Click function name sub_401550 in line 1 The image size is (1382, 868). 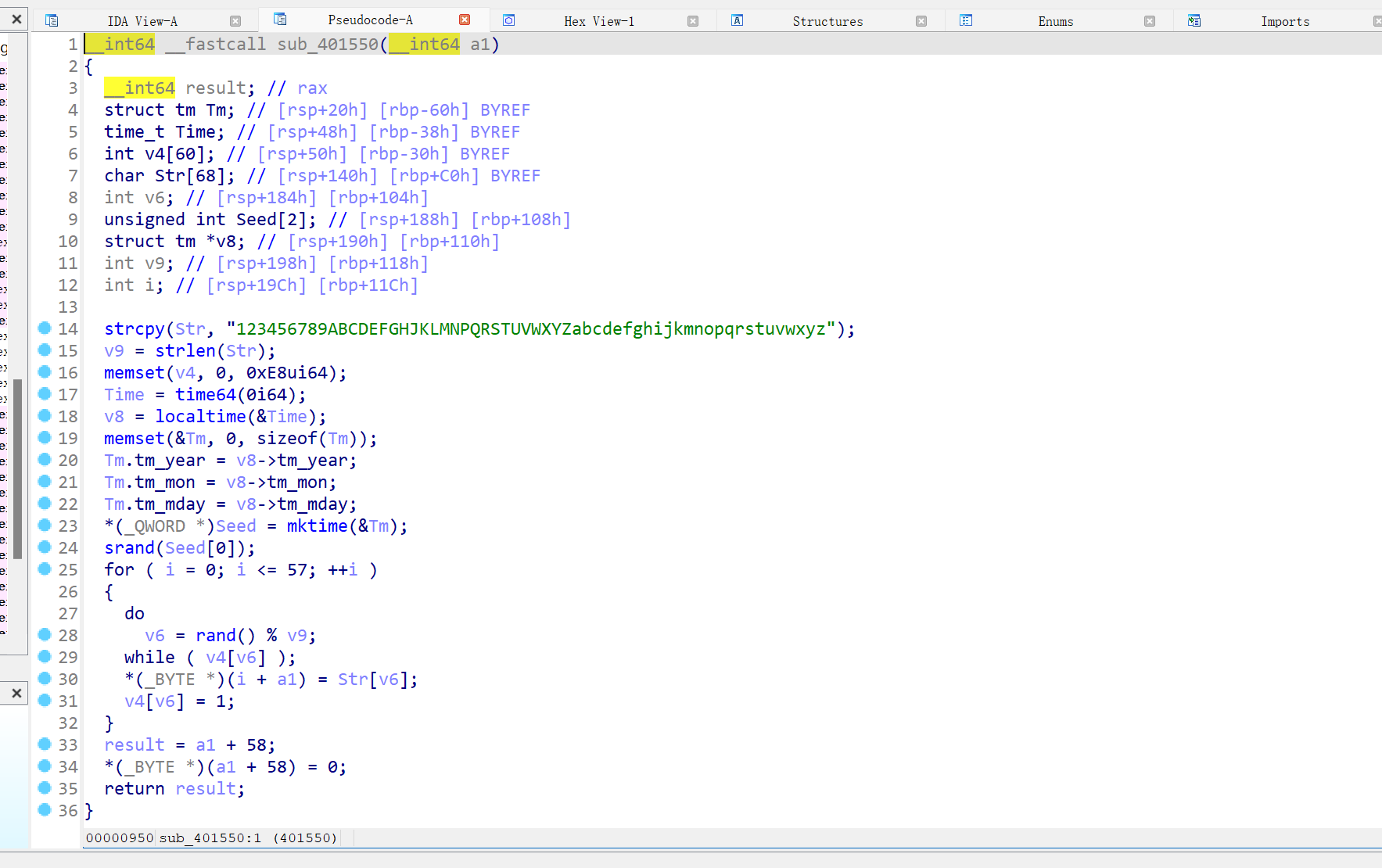(328, 44)
